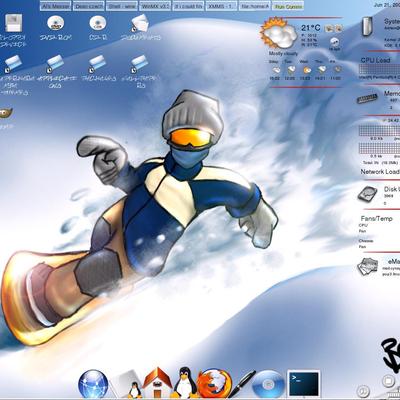Launch the terminal from the dock
The image size is (400, 400).
click(x=303, y=383)
